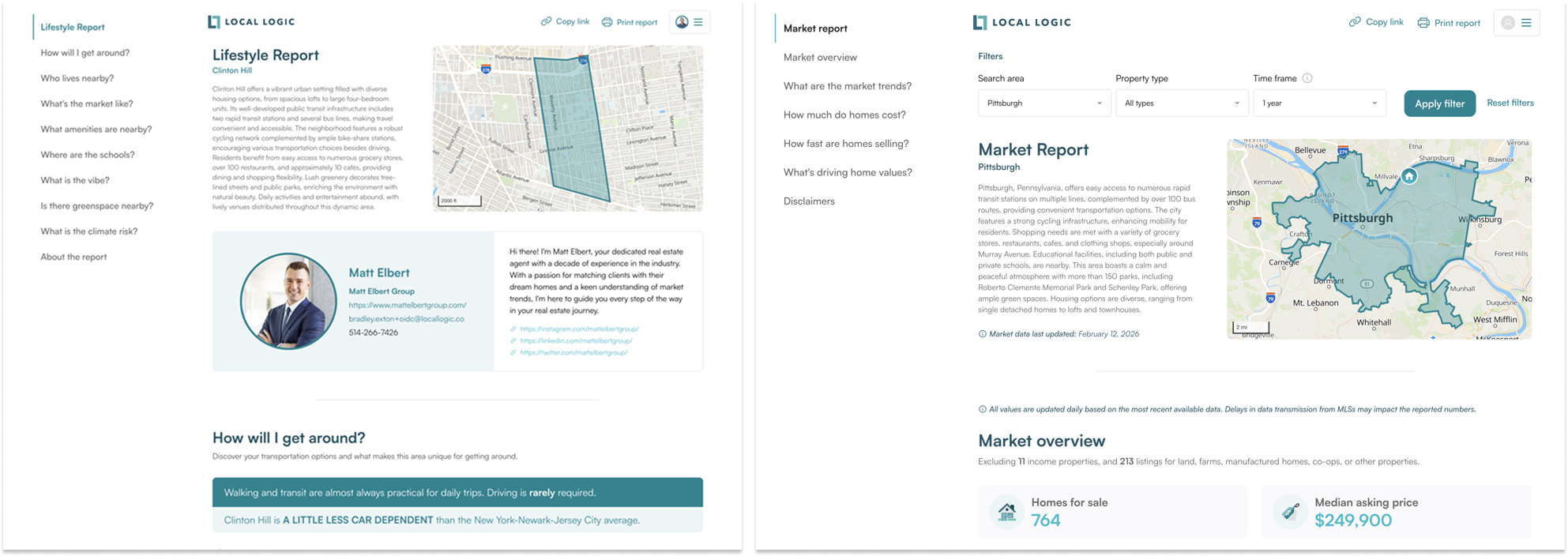Open the Property type All types dropdown
The height and width of the screenshot is (556, 1568).
pyautogui.click(x=1182, y=103)
